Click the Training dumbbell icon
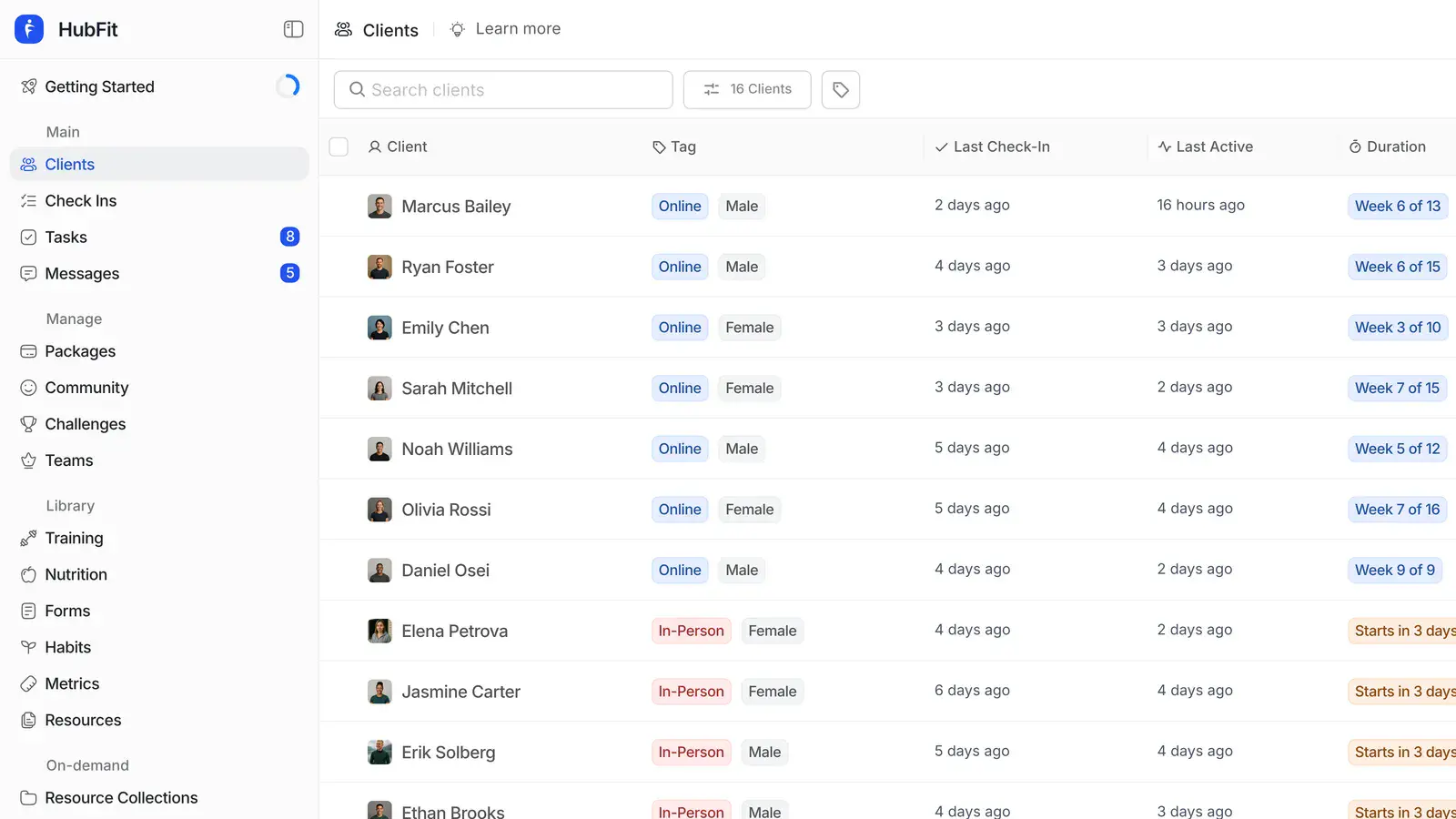The height and width of the screenshot is (819, 1456). (x=28, y=539)
